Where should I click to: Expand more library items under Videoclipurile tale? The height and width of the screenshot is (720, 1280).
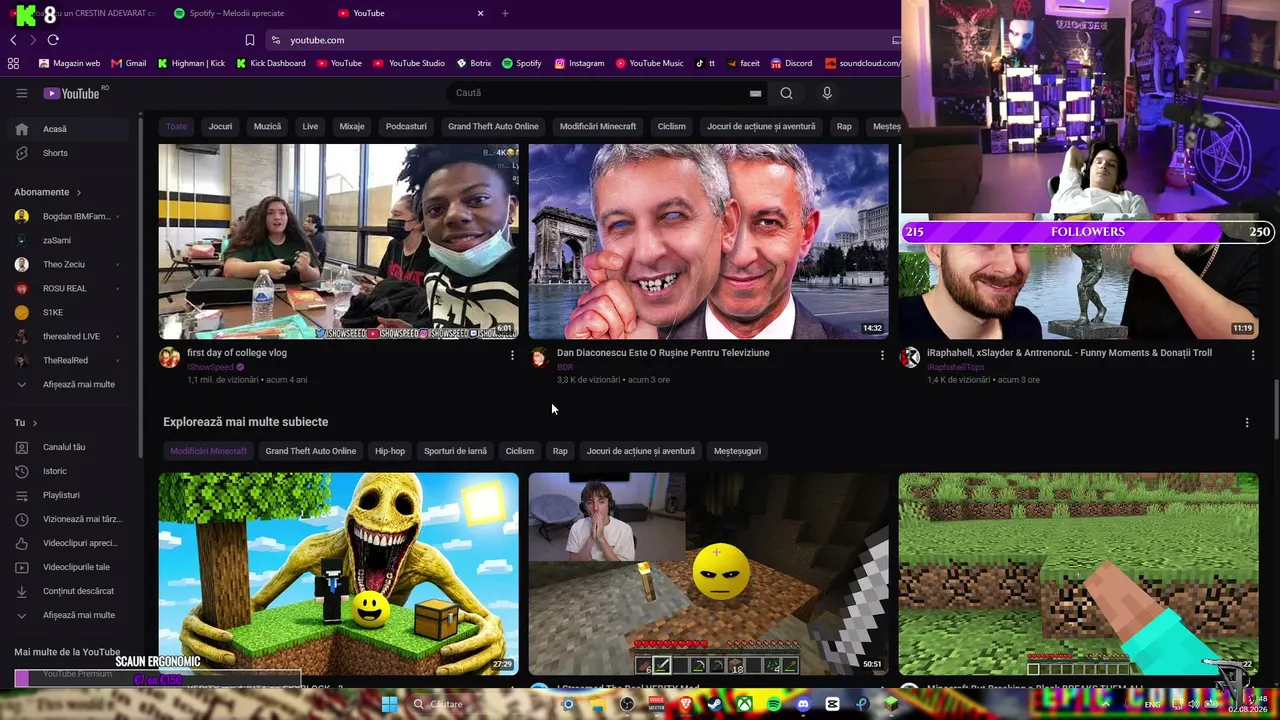[70, 615]
